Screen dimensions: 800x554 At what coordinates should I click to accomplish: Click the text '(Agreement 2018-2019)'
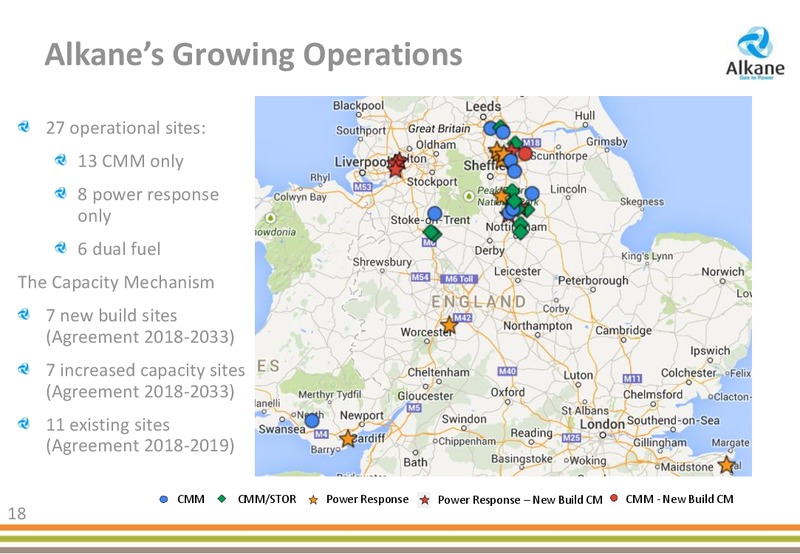click(140, 446)
